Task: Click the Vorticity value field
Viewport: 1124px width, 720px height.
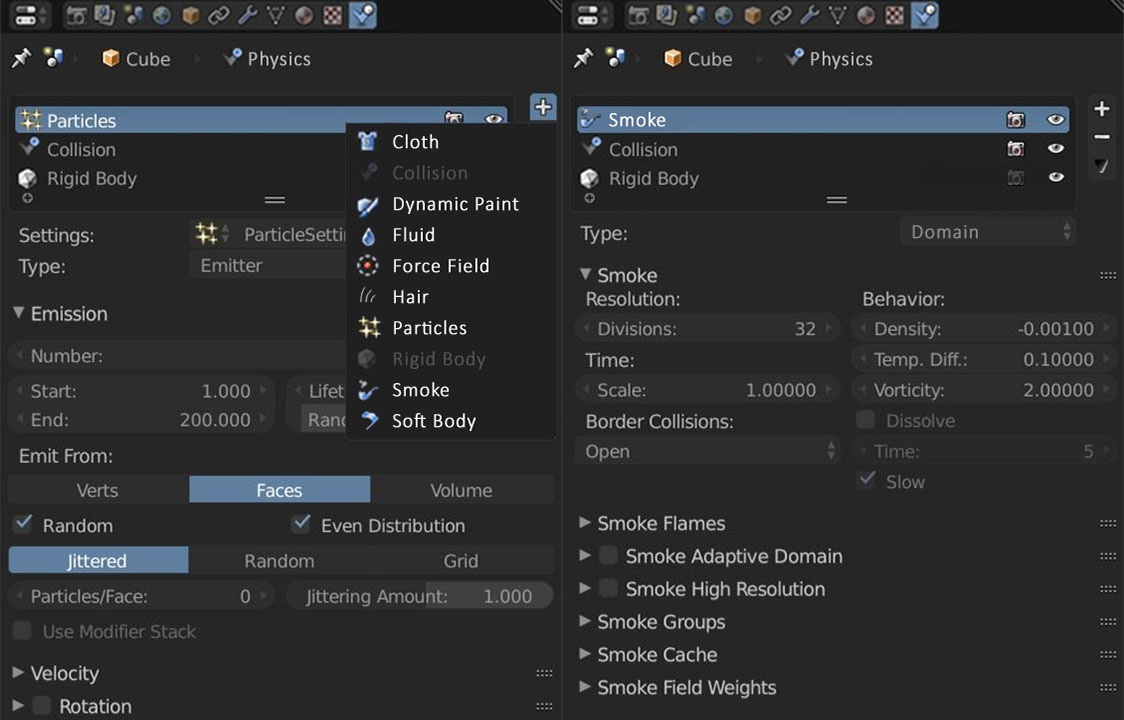Action: tap(984, 390)
